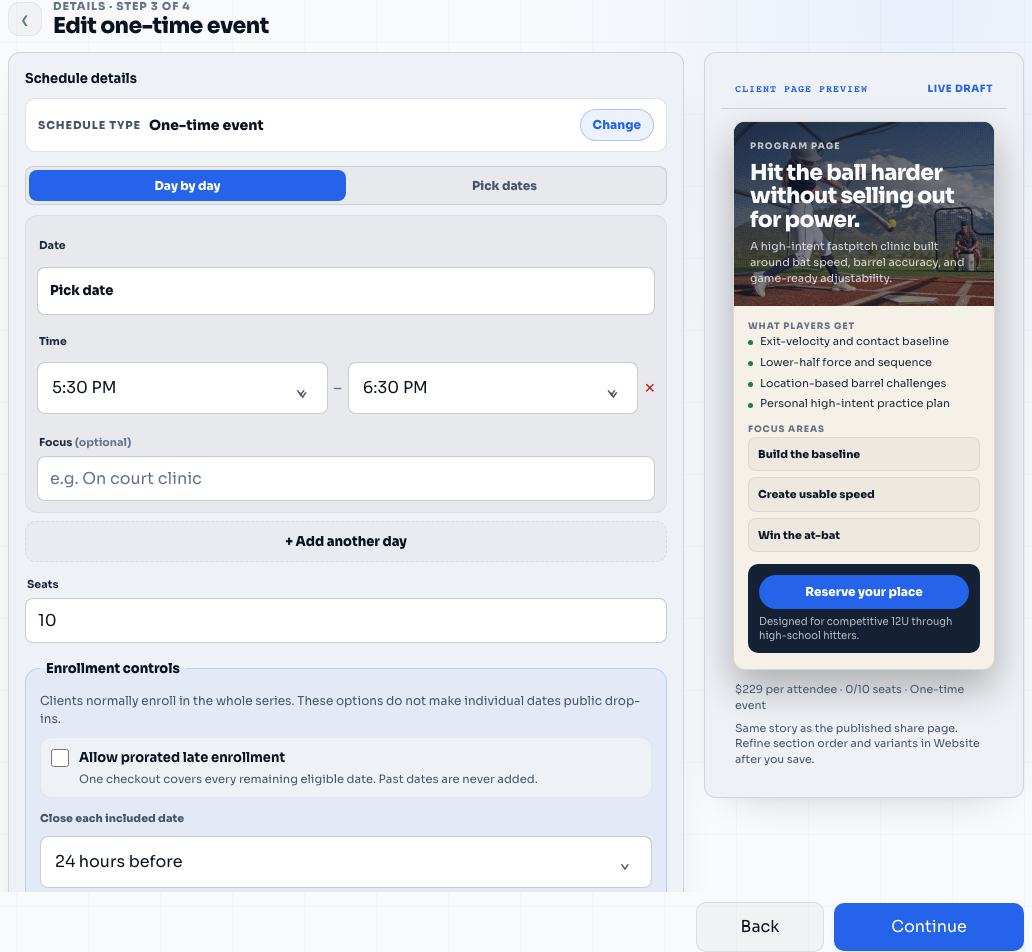Click the back arrow beside the page title
This screenshot has width=1032, height=952.
tap(24, 20)
